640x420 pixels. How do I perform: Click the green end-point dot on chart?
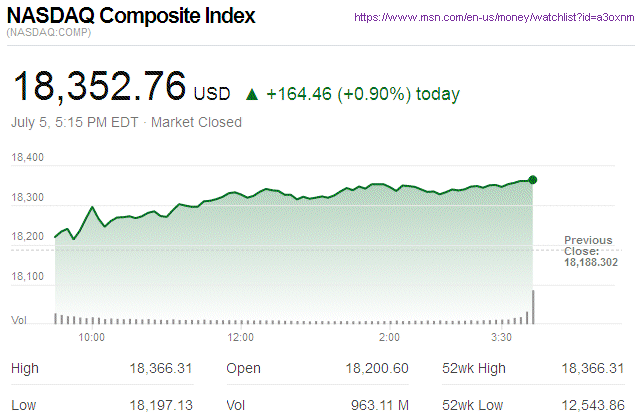(x=533, y=180)
